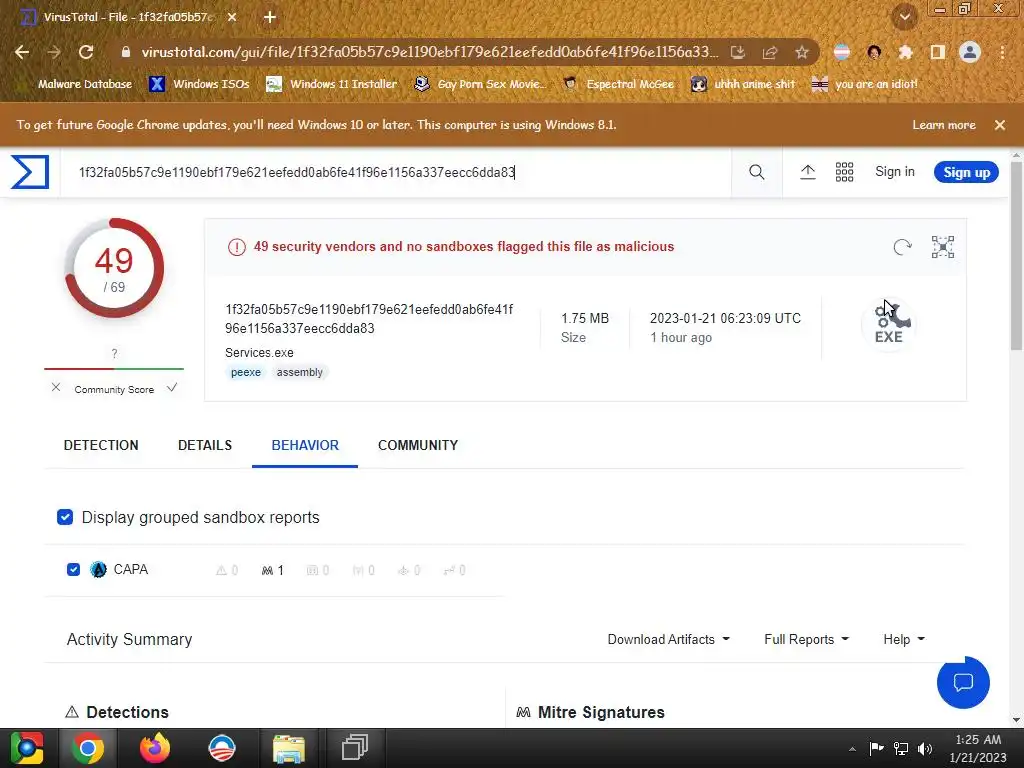The image size is (1024, 768).
Task: Open the Chrome profile avatar
Action: coord(969,52)
